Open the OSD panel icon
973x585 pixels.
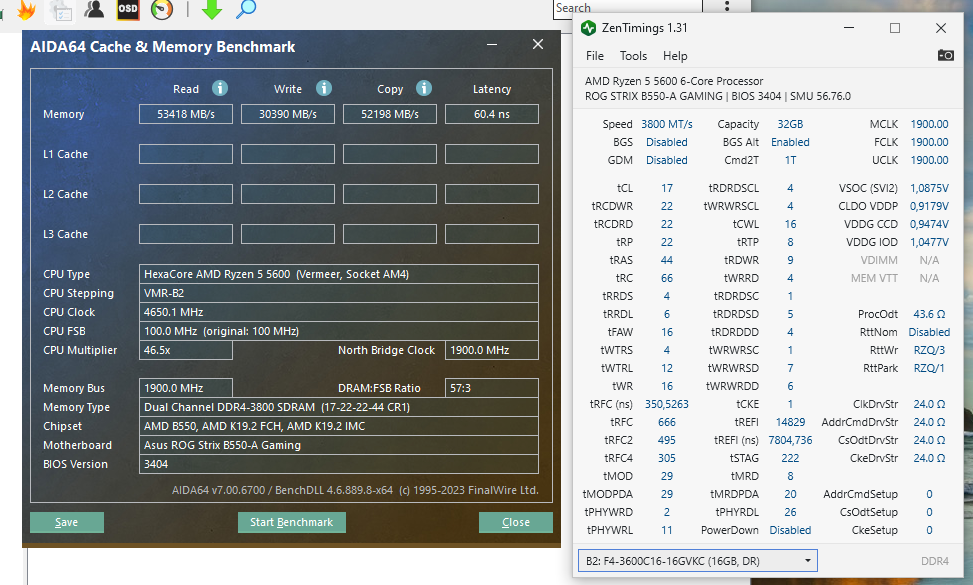tap(128, 9)
